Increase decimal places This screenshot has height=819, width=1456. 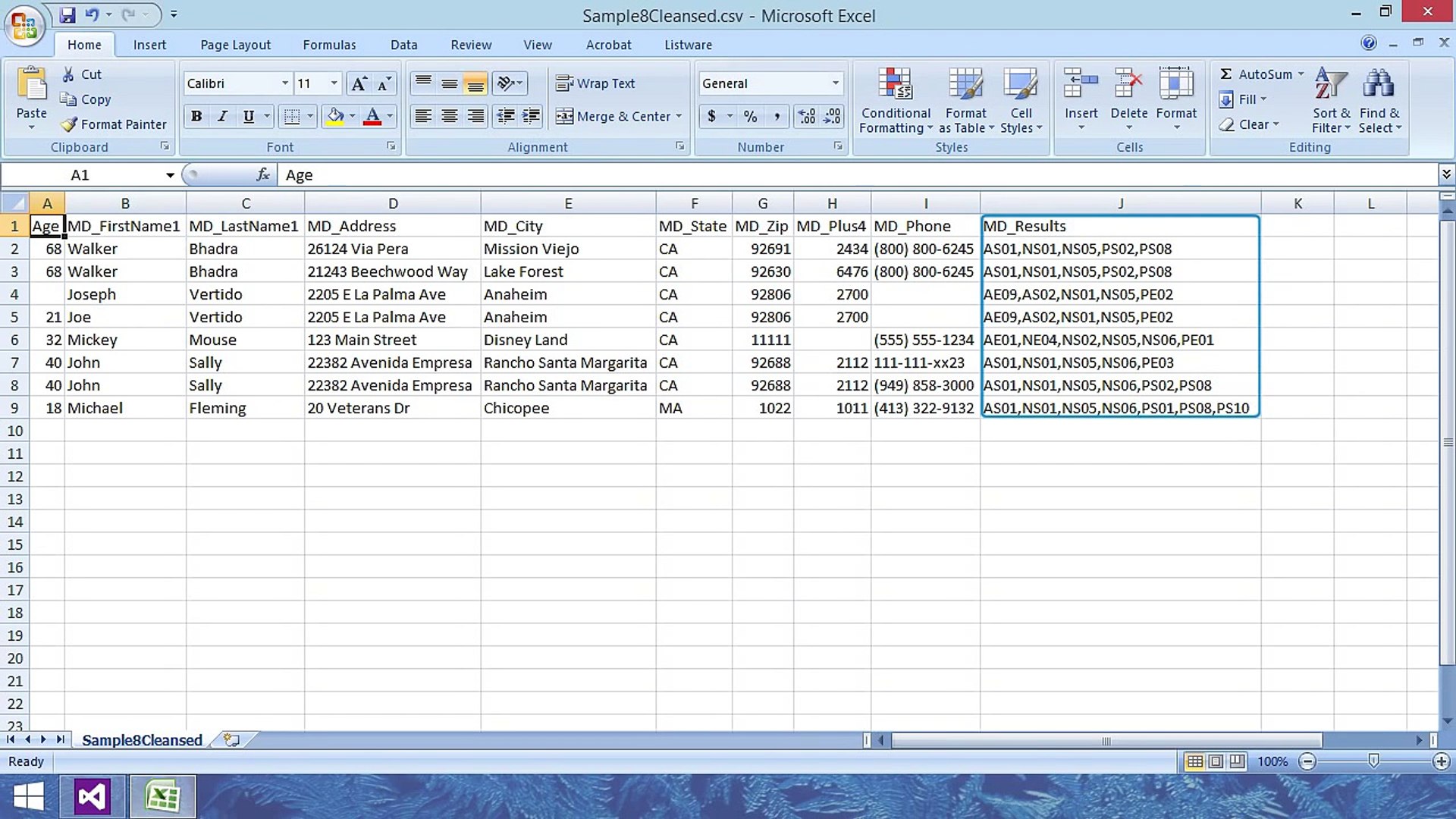(807, 116)
